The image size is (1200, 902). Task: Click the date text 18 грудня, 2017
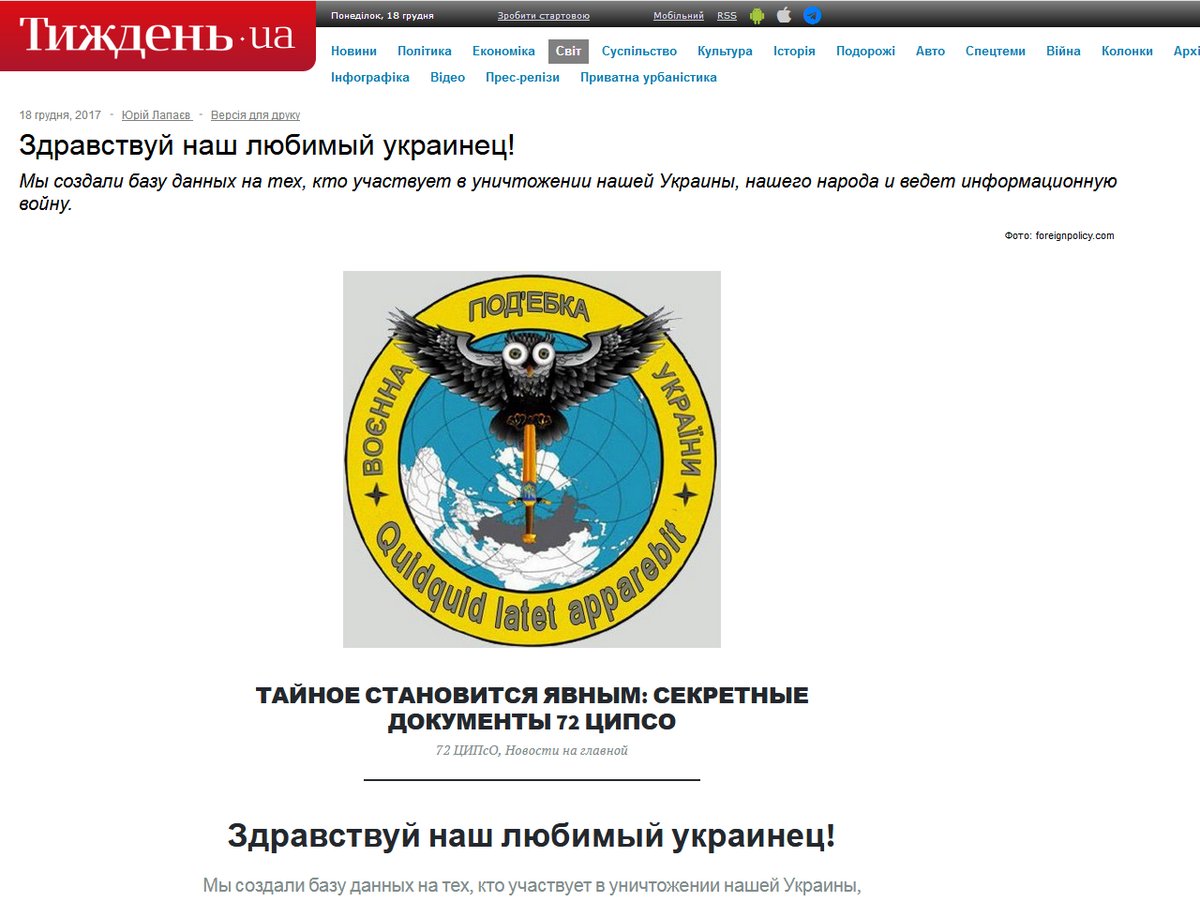60,115
